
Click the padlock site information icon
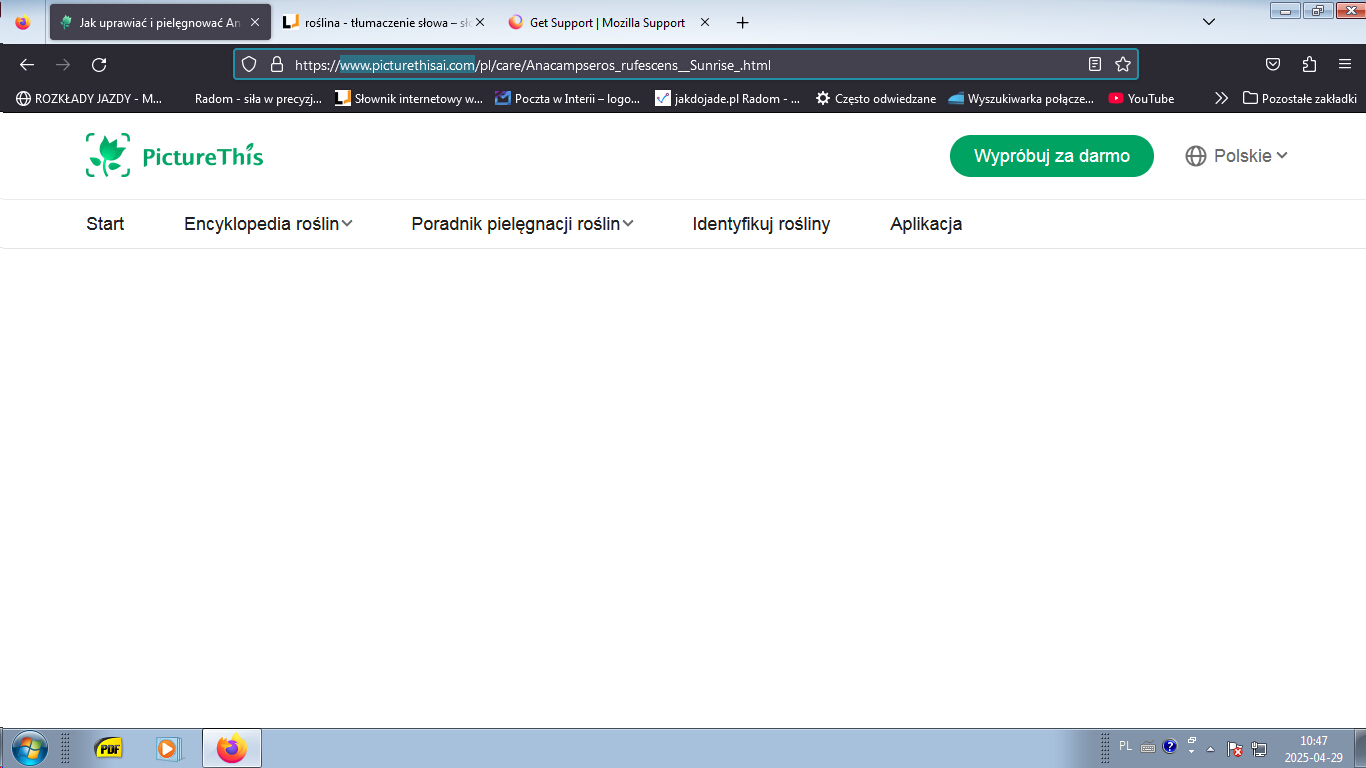(x=277, y=65)
